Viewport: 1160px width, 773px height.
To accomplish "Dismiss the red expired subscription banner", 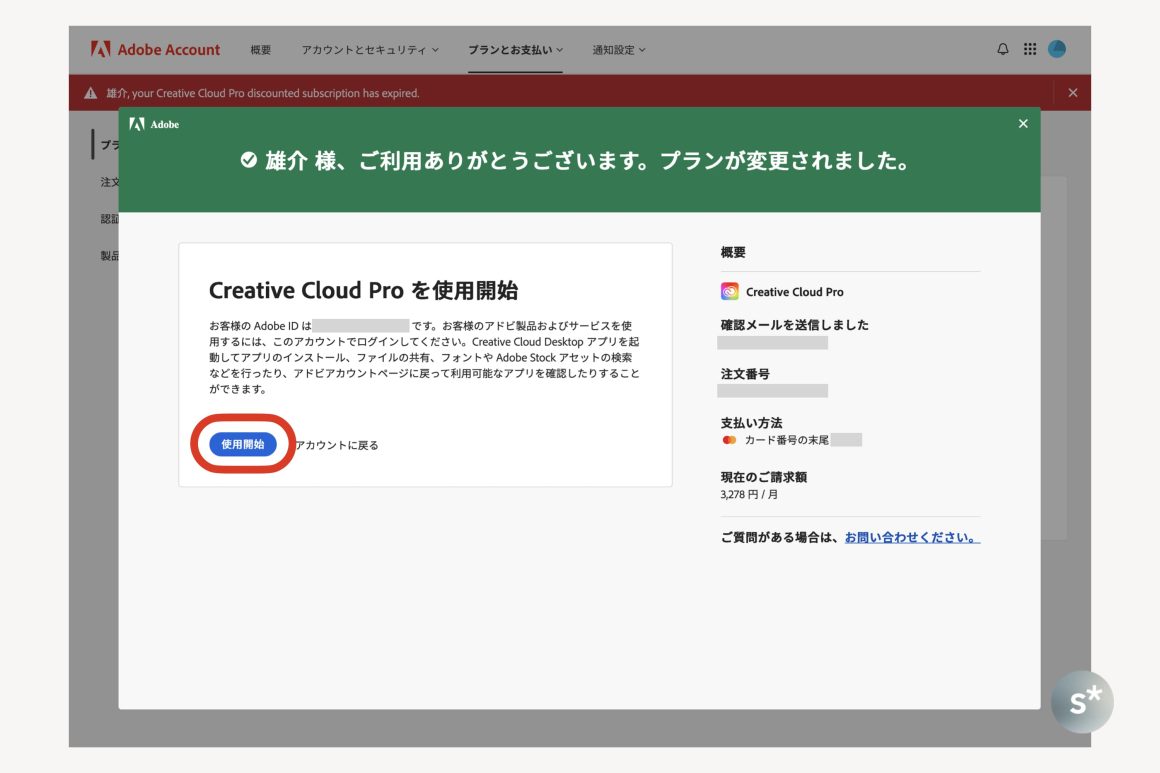I will 1073,93.
